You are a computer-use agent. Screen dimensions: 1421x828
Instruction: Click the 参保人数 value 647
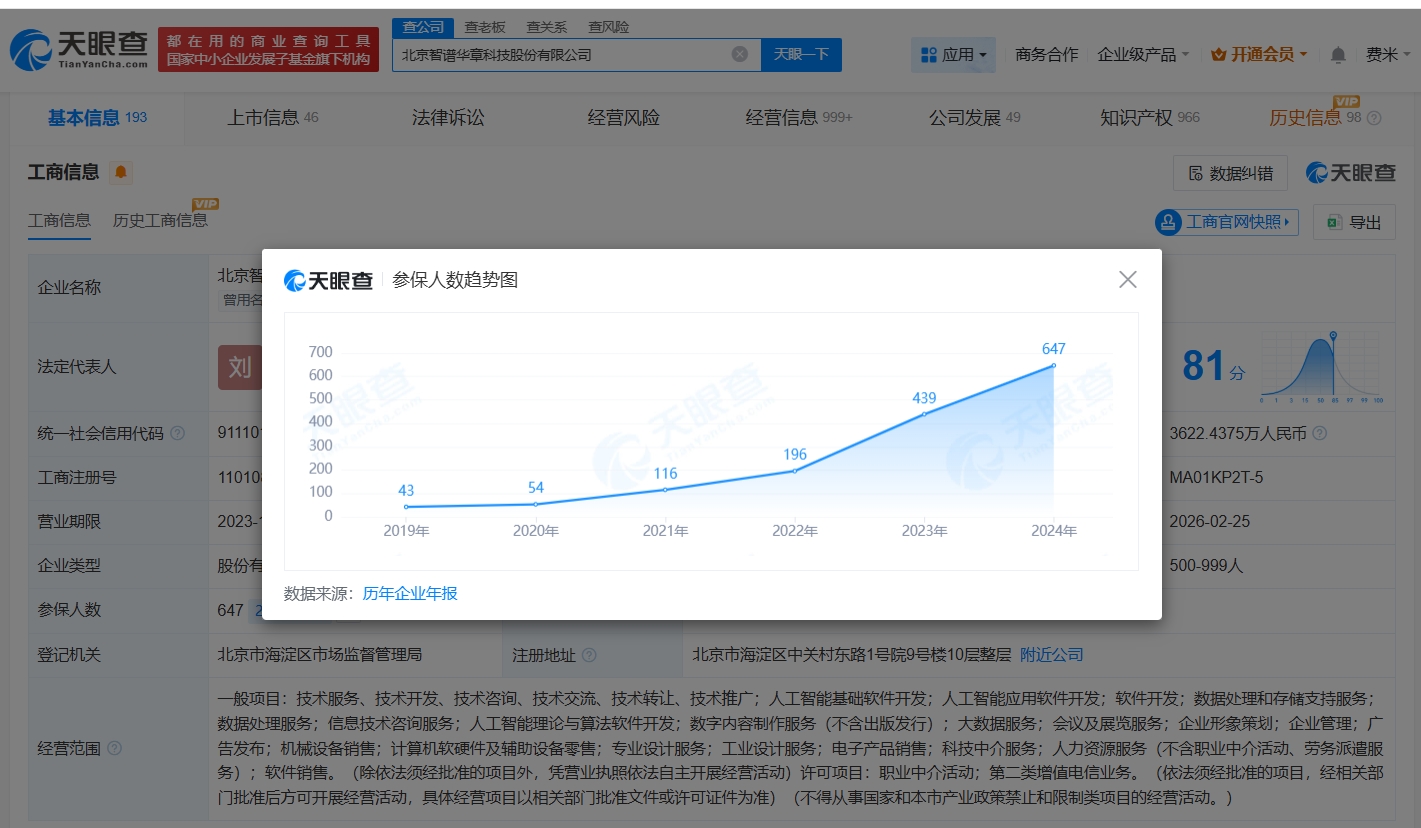[x=230, y=610]
